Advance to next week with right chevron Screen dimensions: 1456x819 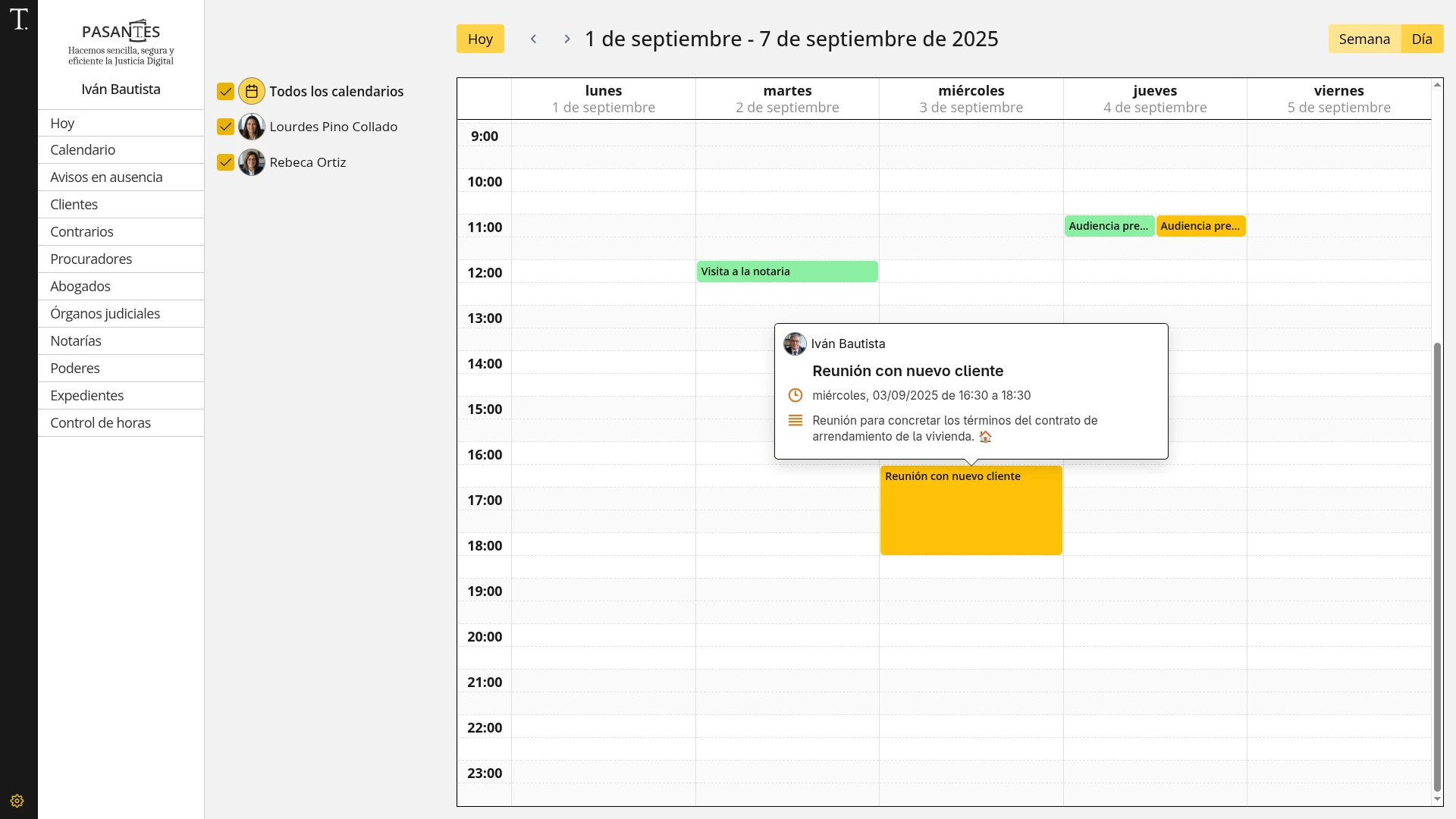[x=566, y=39]
